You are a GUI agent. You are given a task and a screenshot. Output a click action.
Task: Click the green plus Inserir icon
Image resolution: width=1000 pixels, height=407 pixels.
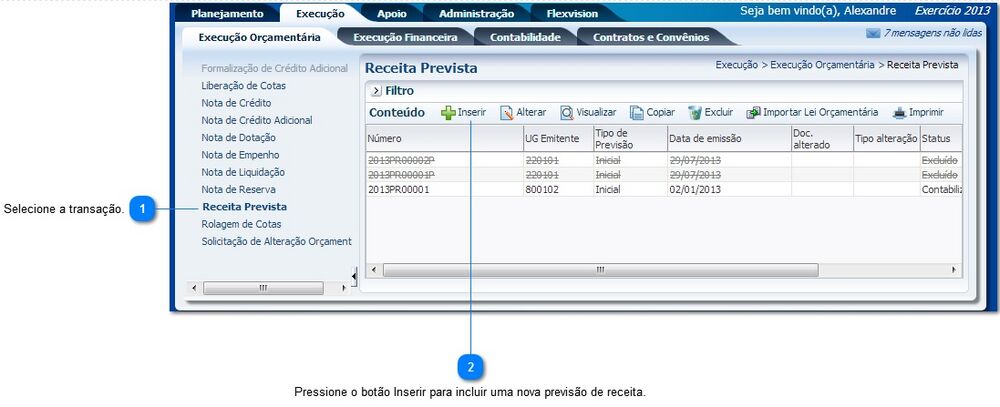tap(448, 113)
